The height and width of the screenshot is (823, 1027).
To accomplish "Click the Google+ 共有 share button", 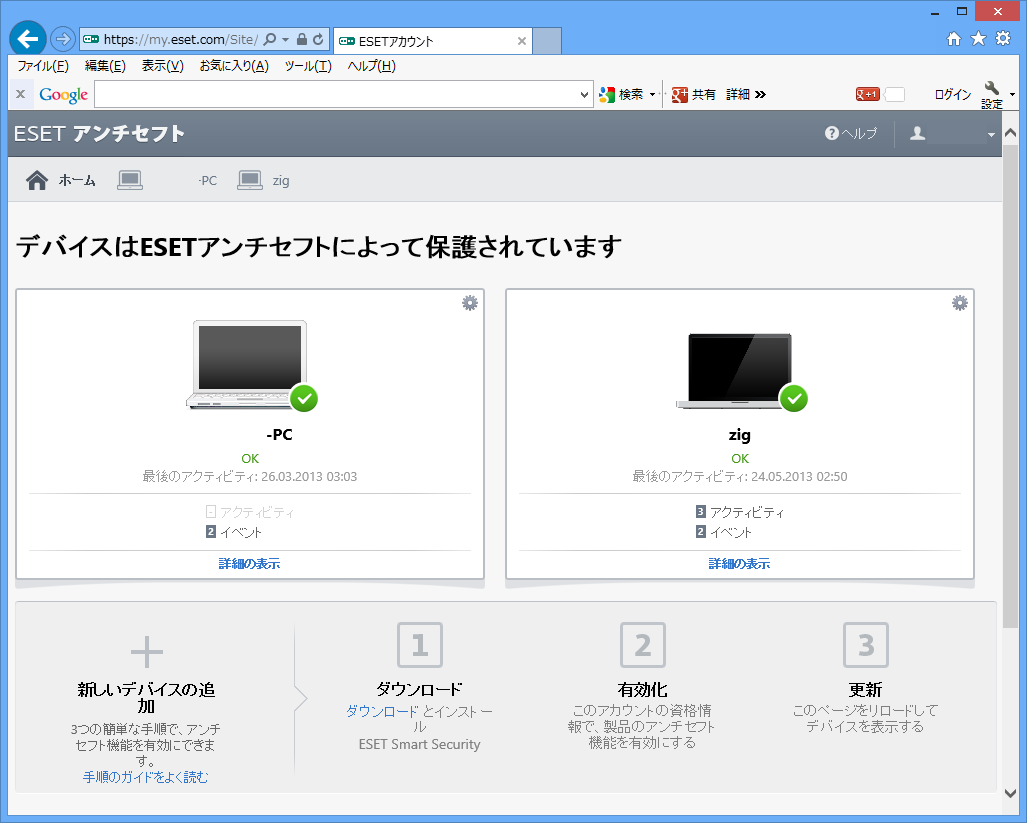I will 694,94.
